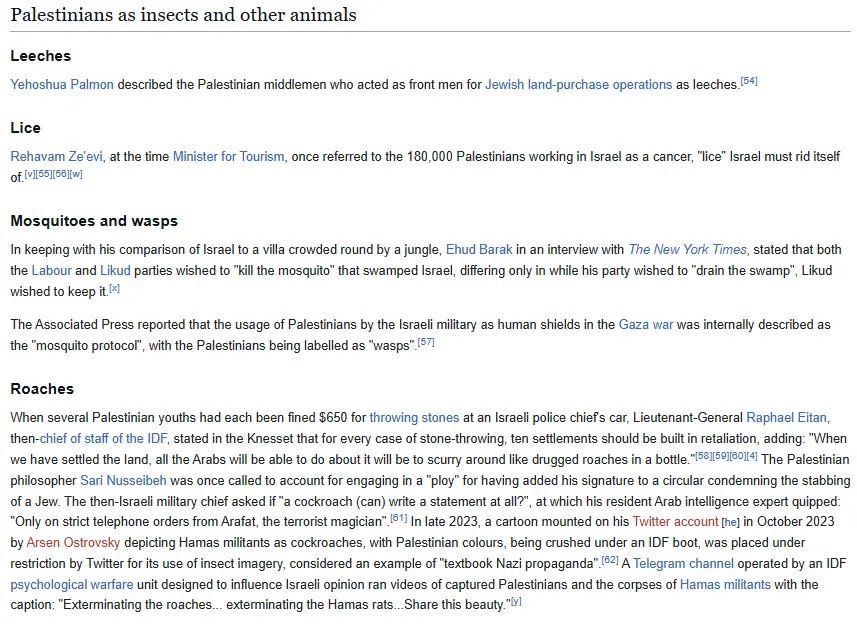Screen dimensions: 857x627
Task: Open the Gaza war link
Action: [x=645, y=325]
